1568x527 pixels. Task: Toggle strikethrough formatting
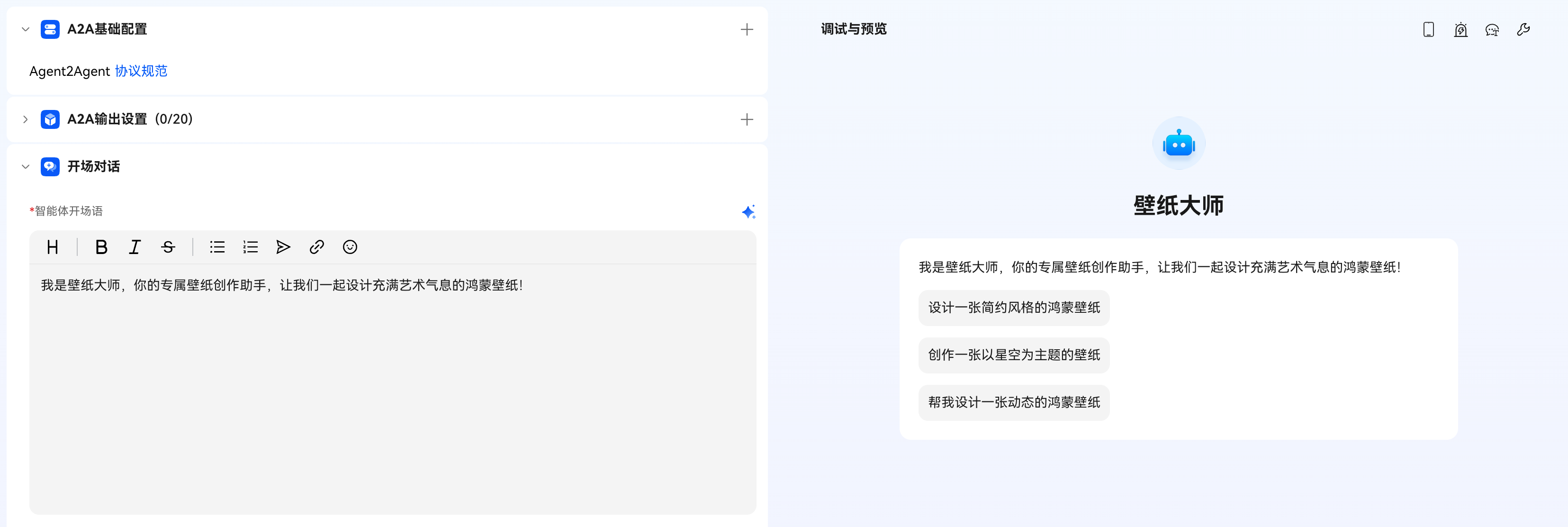pos(168,247)
